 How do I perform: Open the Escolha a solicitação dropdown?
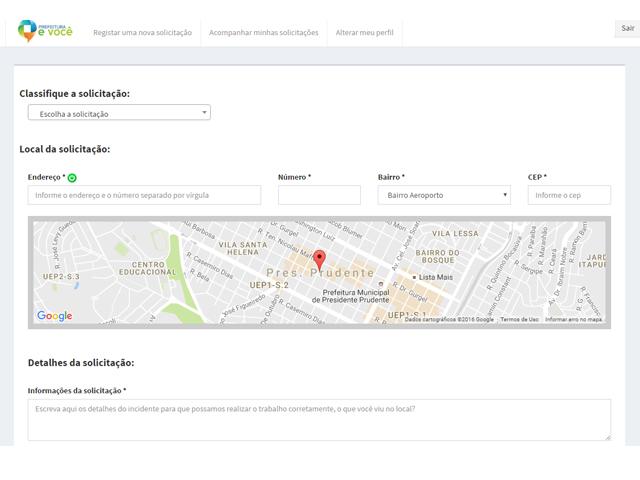119,113
